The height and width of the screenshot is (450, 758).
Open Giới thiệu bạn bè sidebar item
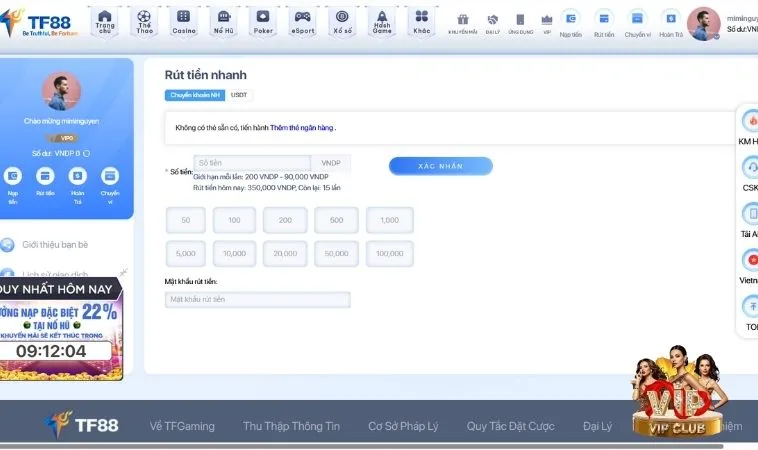click(55, 245)
